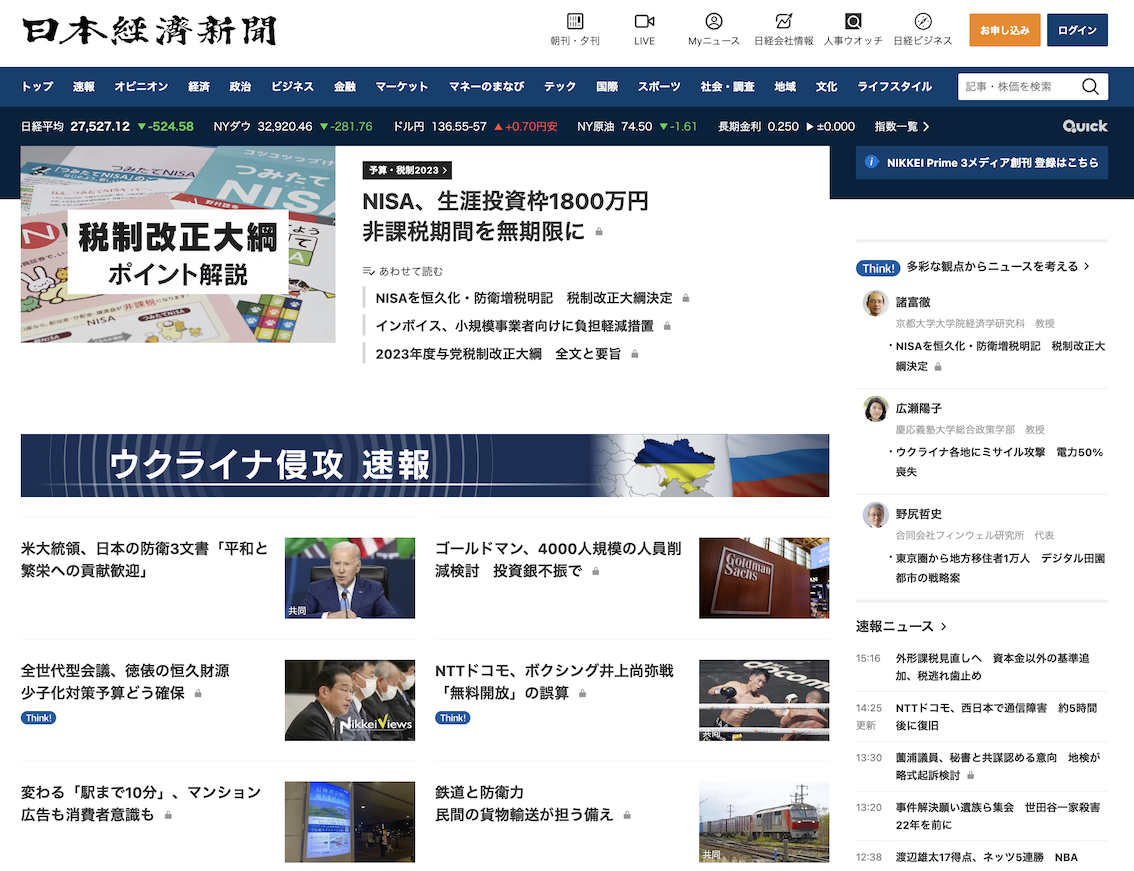
Task: Click NY原油 74.50 ticker value
Action: 636,127
